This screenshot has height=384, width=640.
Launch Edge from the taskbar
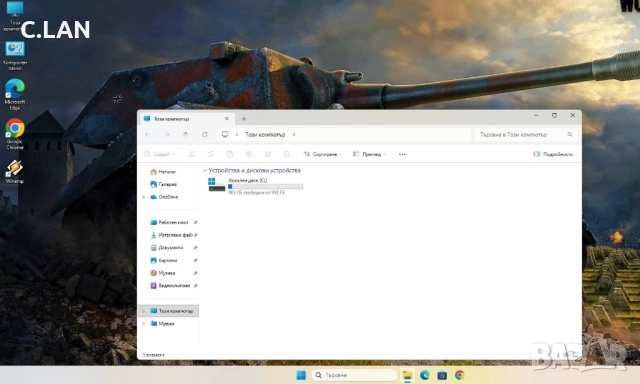click(424, 375)
